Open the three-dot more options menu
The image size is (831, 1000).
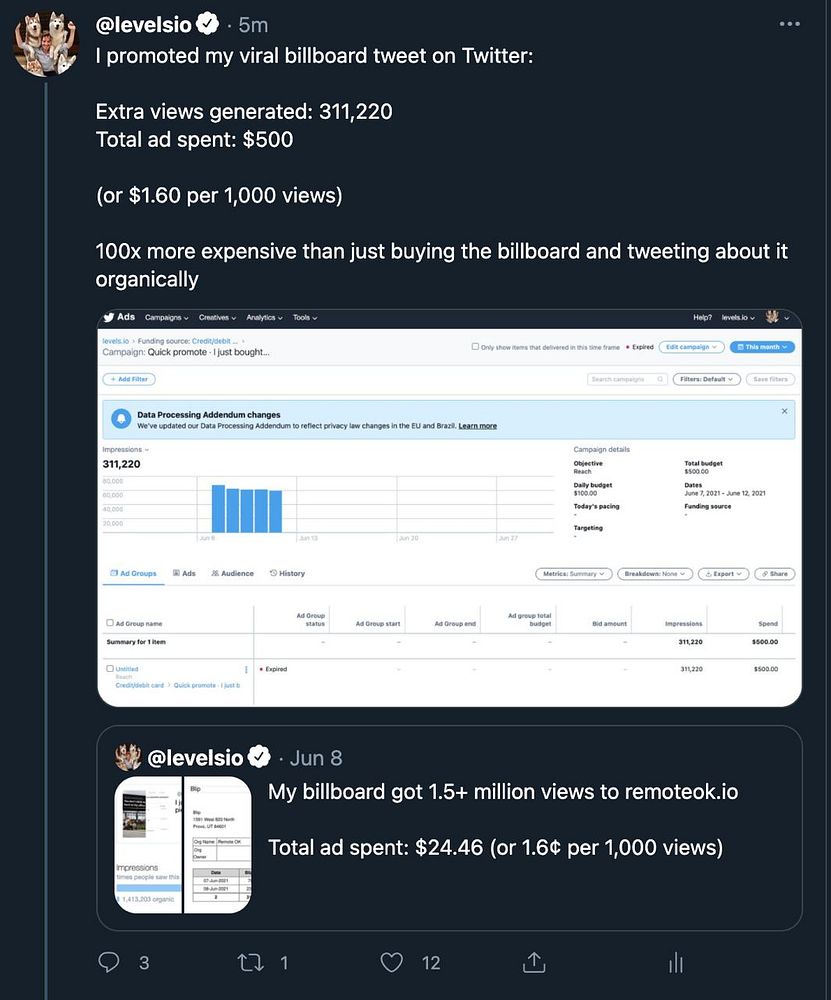[790, 24]
